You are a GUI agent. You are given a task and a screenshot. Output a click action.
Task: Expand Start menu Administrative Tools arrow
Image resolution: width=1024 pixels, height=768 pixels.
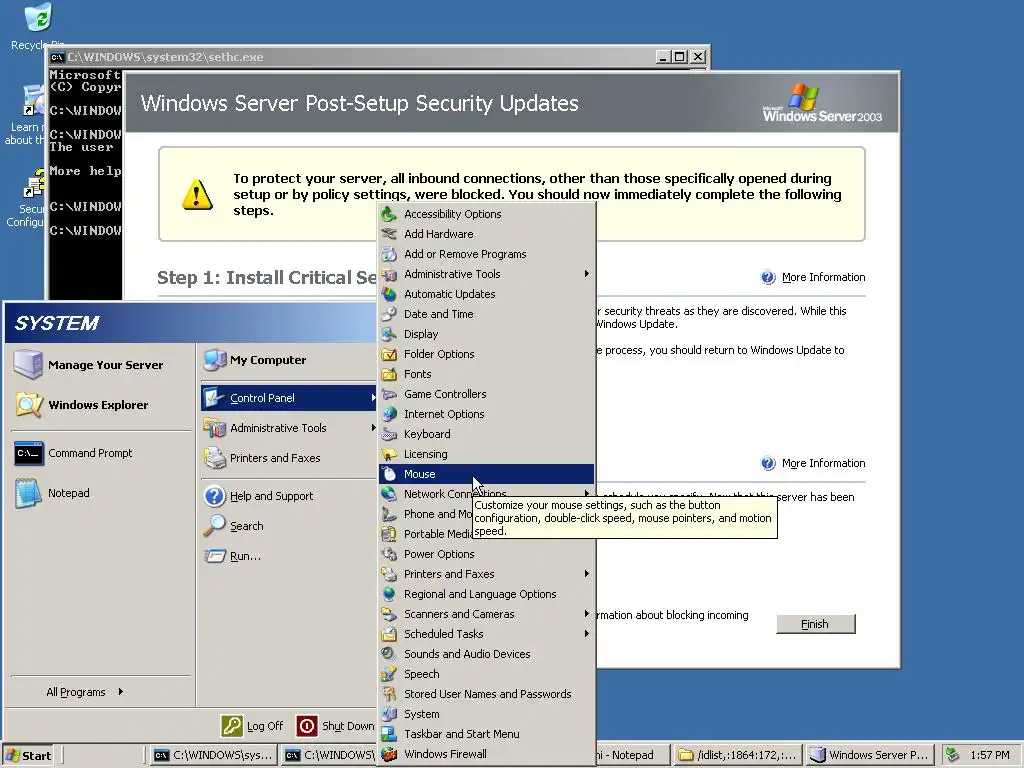373,428
